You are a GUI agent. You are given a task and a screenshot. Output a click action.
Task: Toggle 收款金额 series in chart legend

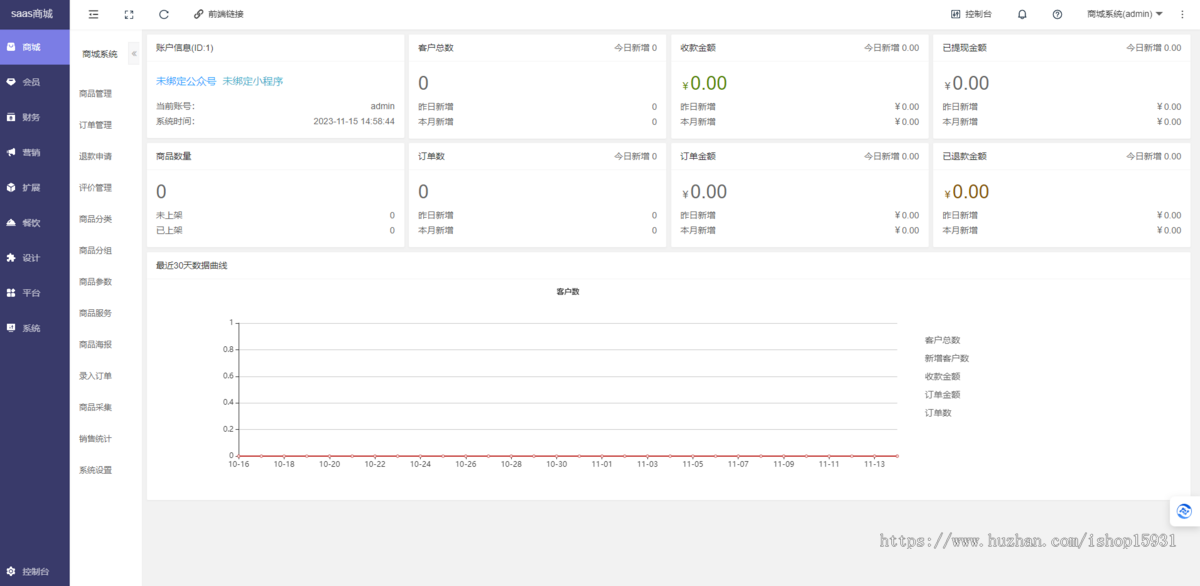(x=942, y=377)
